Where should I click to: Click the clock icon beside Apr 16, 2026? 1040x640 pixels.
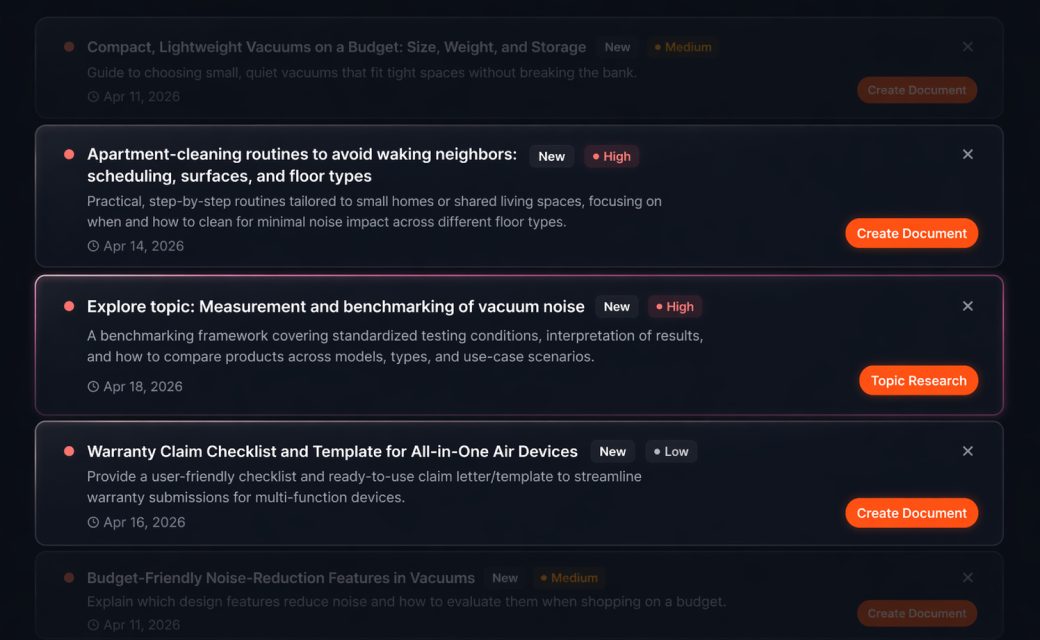point(93,522)
